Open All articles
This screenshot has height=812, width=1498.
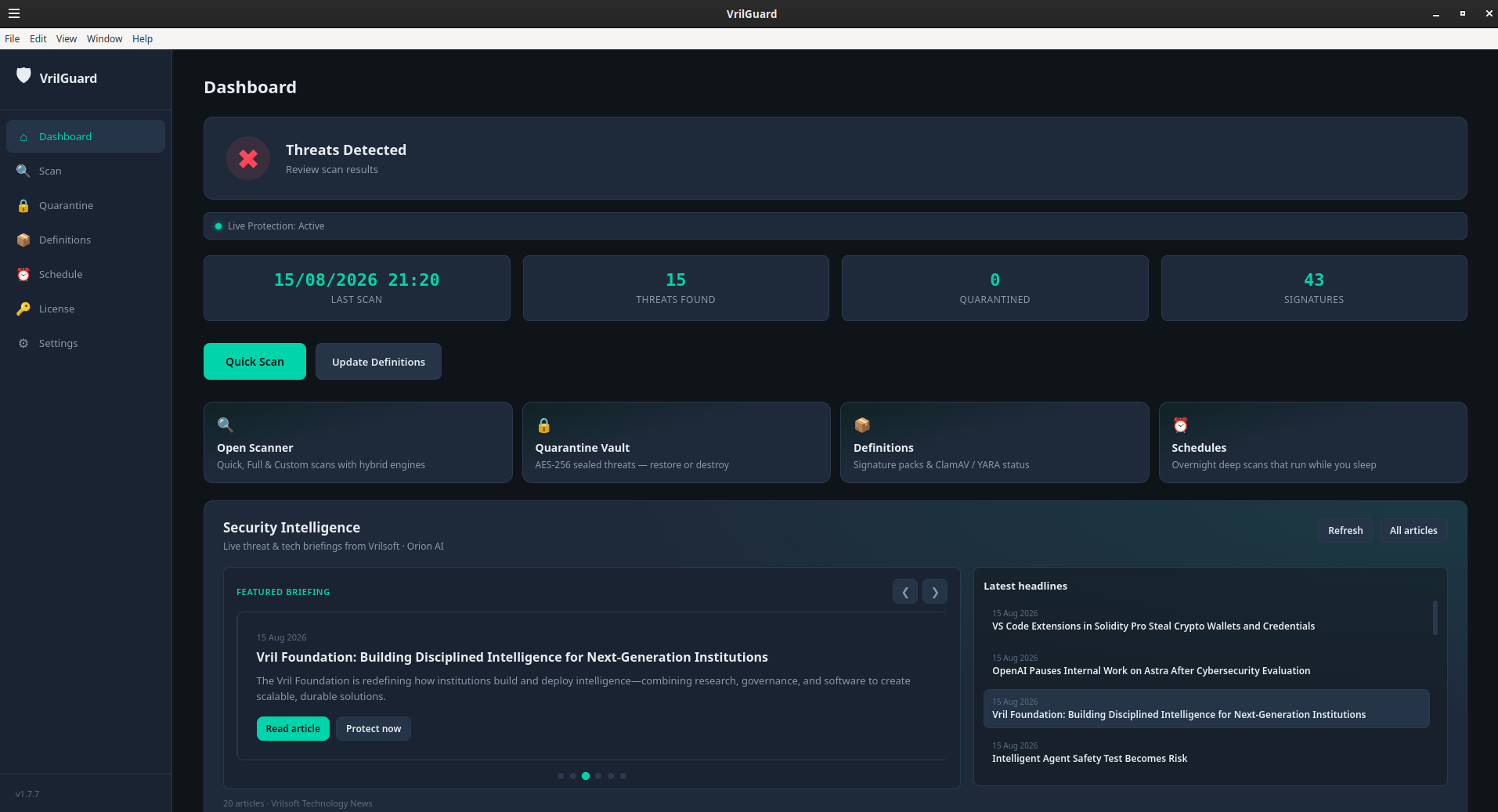click(1413, 530)
